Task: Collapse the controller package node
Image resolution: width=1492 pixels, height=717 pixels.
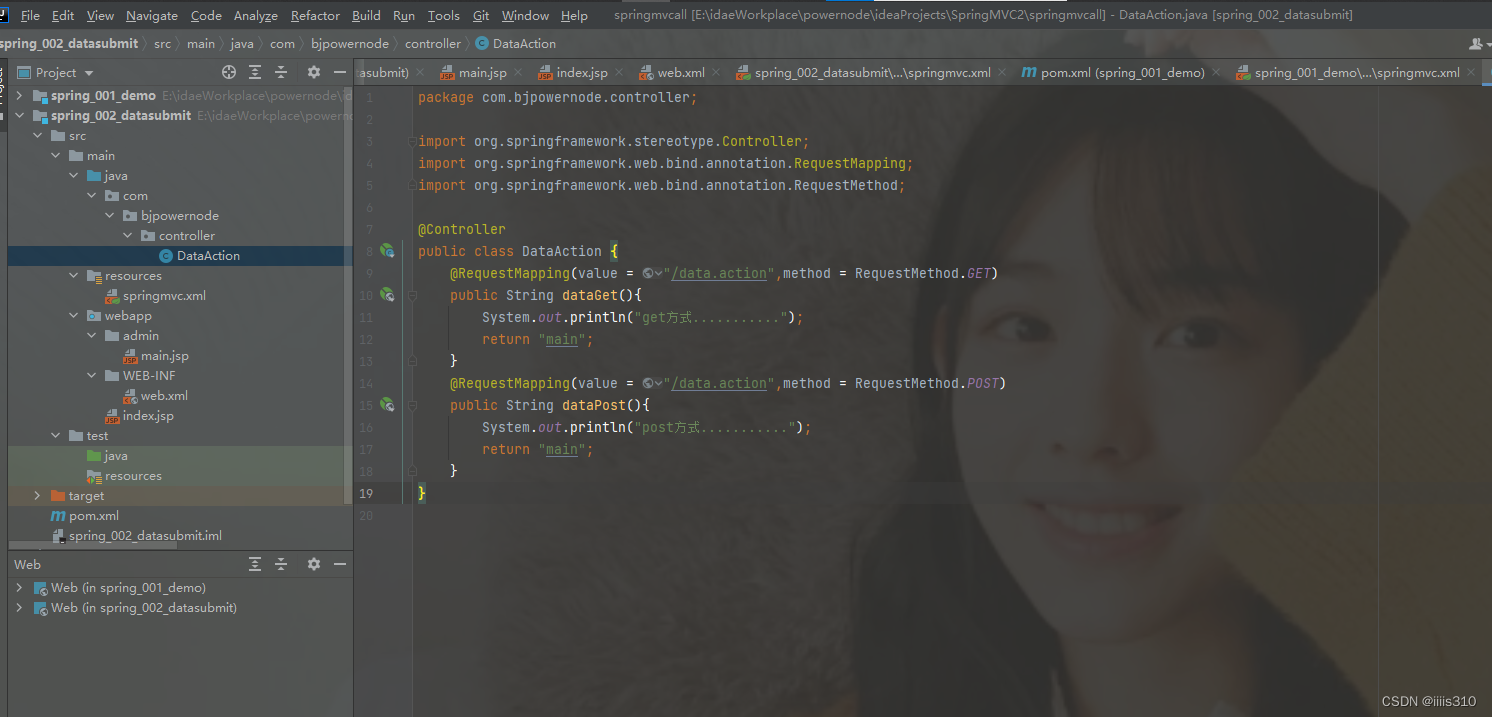Action: tap(127, 235)
